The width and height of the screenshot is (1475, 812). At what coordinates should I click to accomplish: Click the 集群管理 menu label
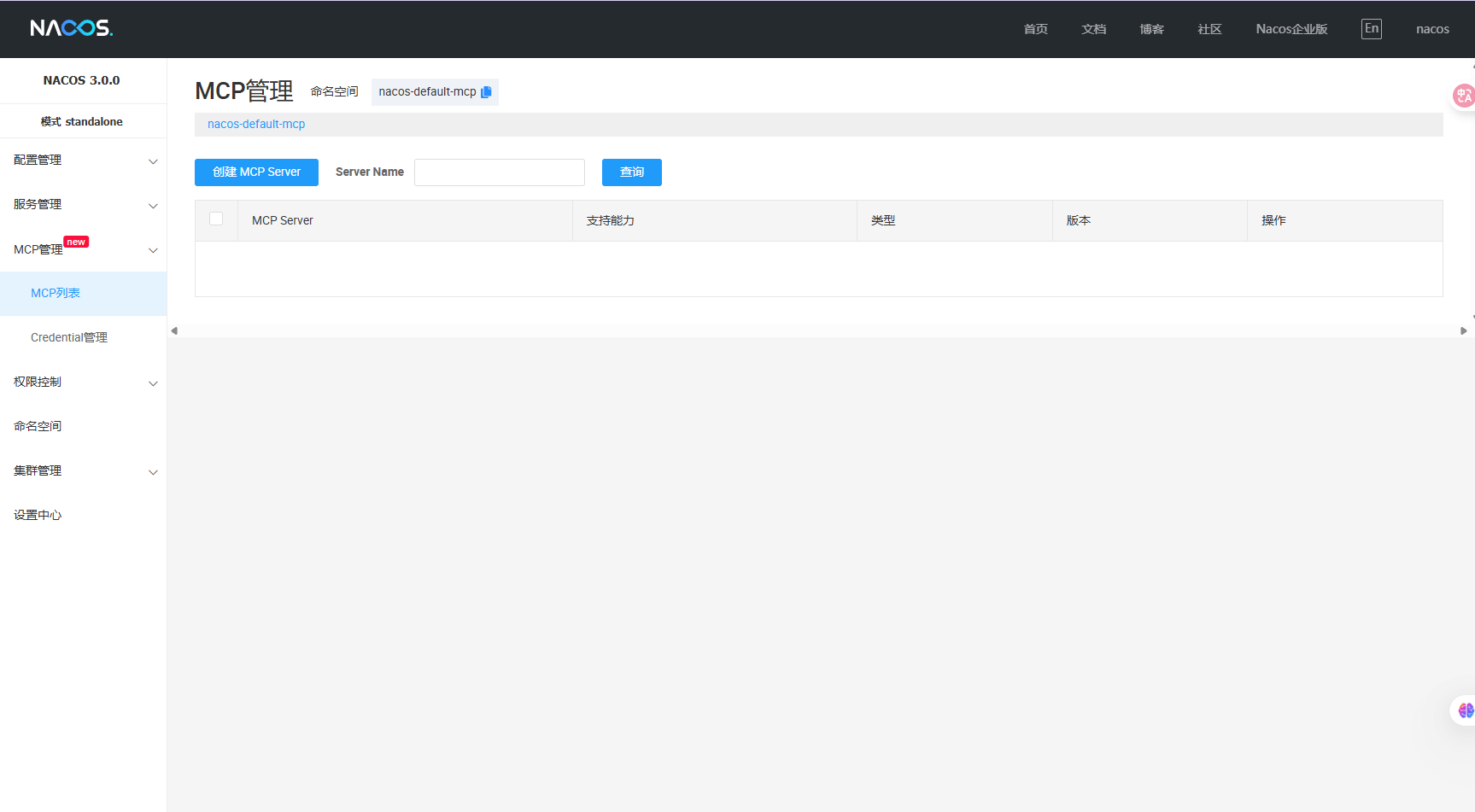38,471
